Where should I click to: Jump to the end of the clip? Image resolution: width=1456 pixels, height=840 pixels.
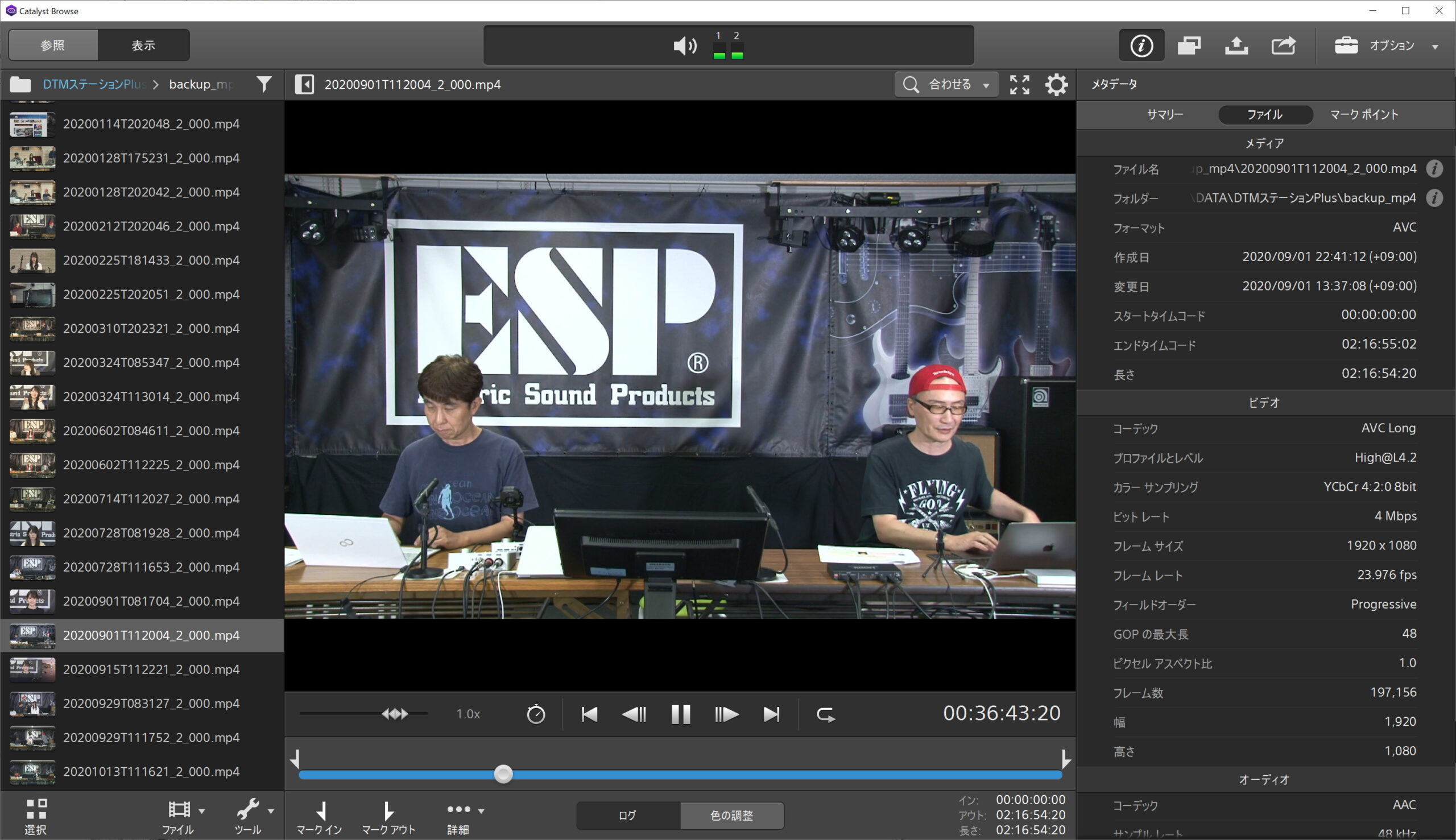771,714
